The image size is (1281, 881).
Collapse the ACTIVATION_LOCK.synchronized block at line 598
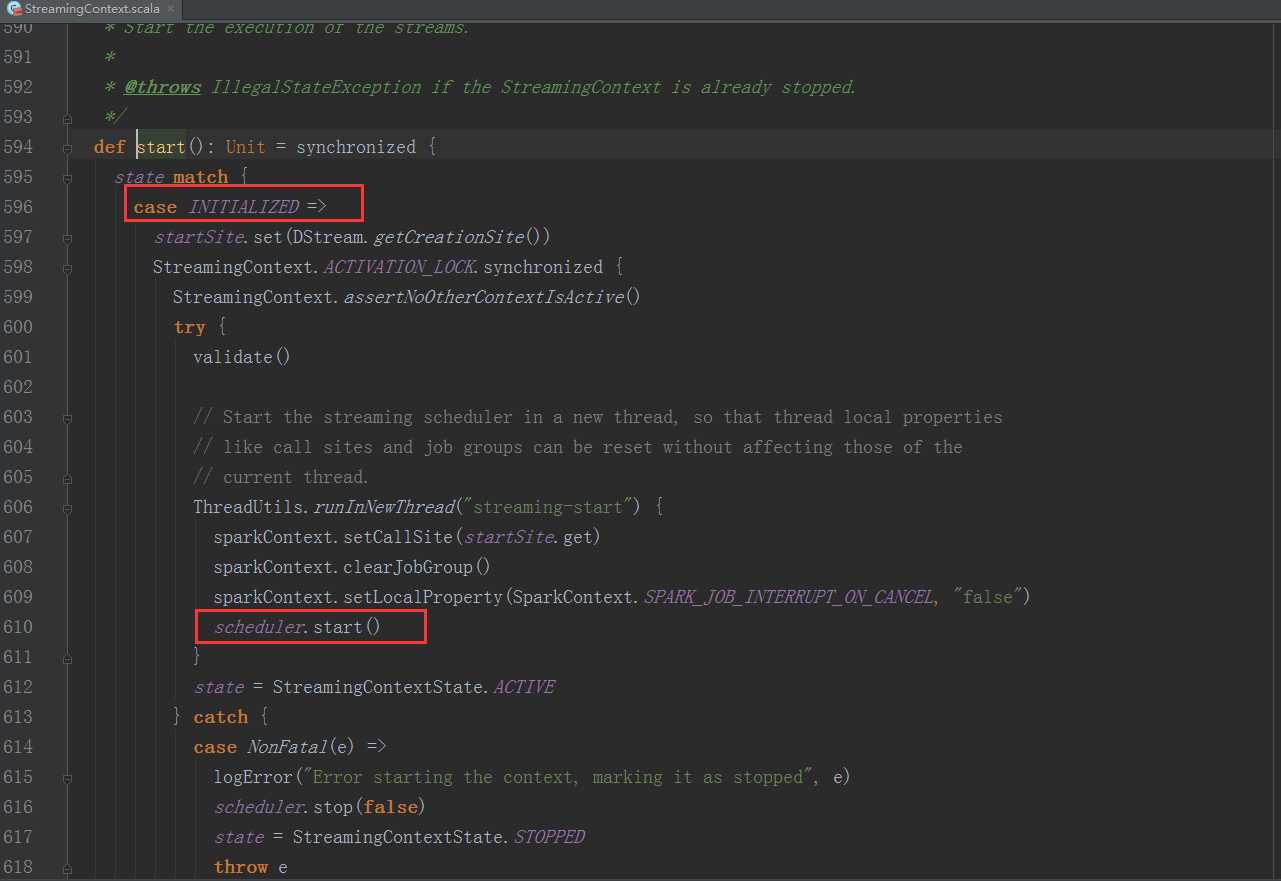(x=68, y=267)
